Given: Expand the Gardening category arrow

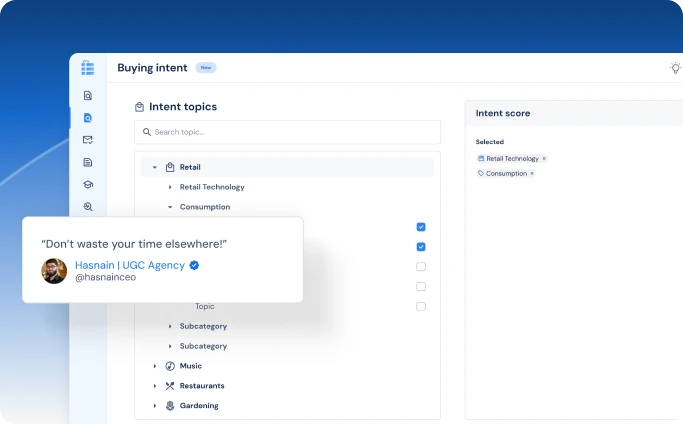Looking at the screenshot, I should click(155, 406).
